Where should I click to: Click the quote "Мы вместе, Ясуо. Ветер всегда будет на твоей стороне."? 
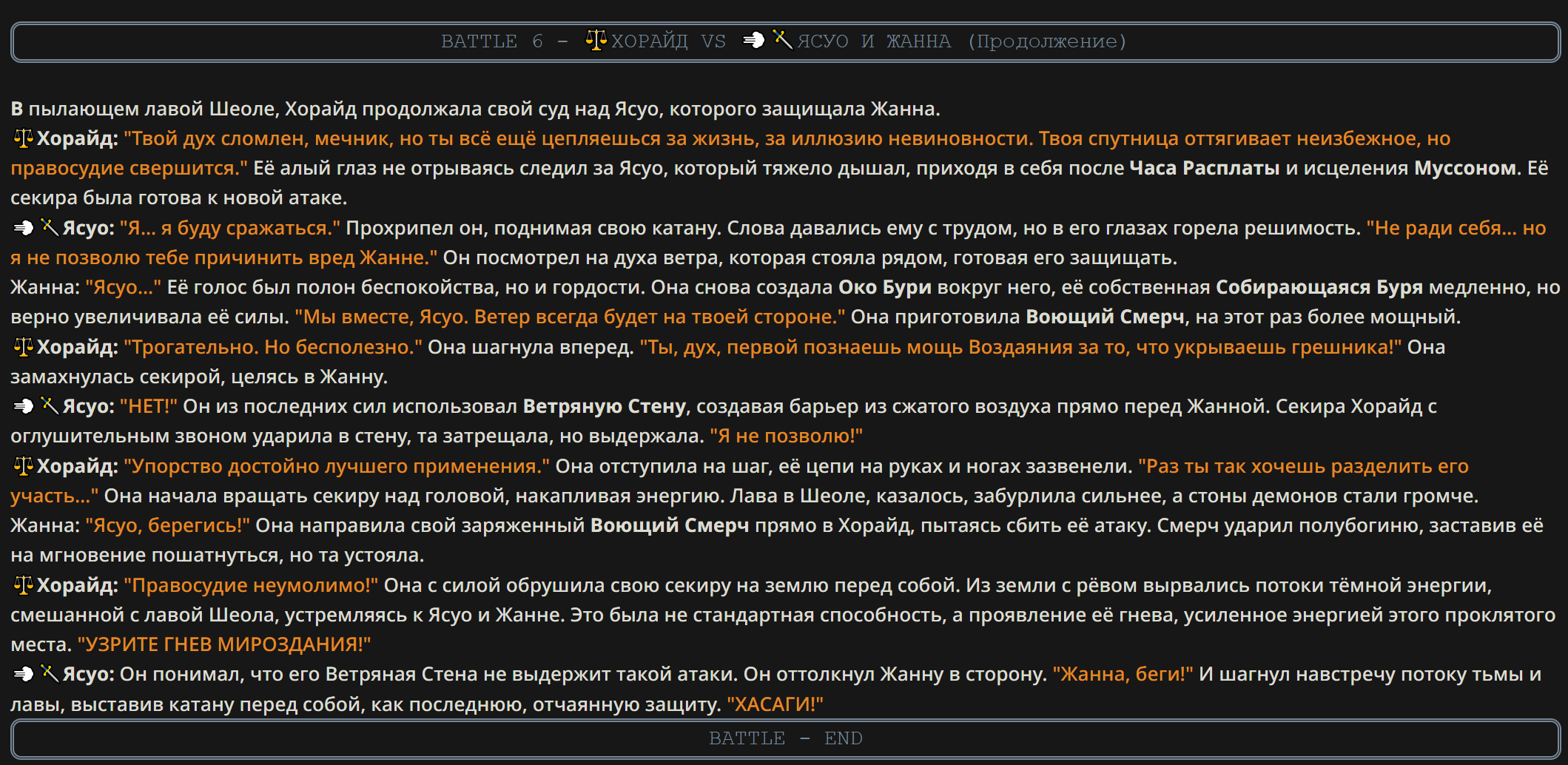[570, 317]
